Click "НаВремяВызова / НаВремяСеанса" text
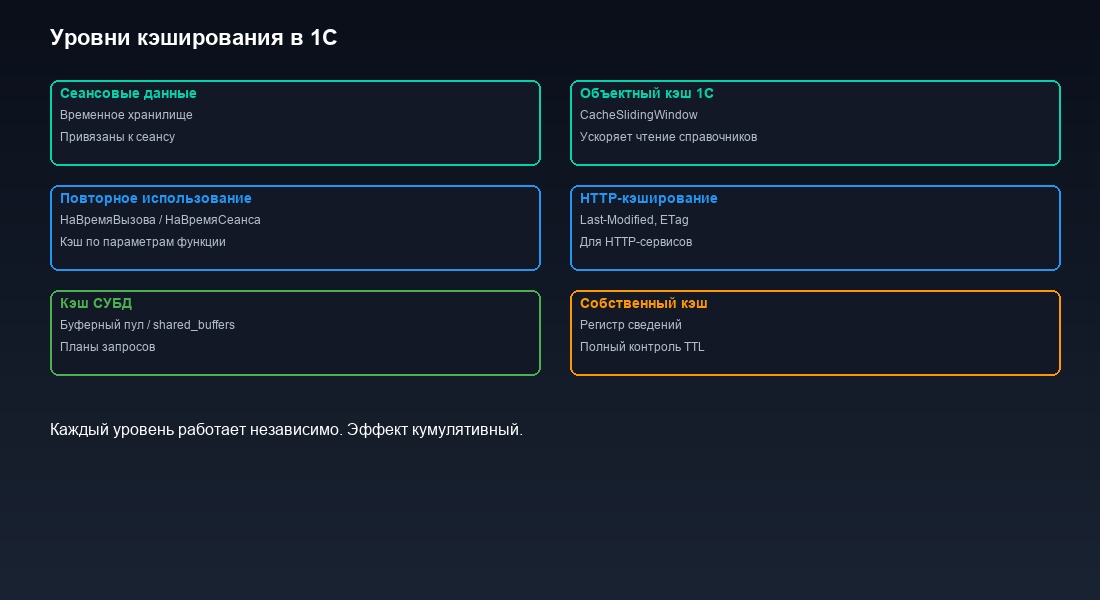 [x=160, y=220]
